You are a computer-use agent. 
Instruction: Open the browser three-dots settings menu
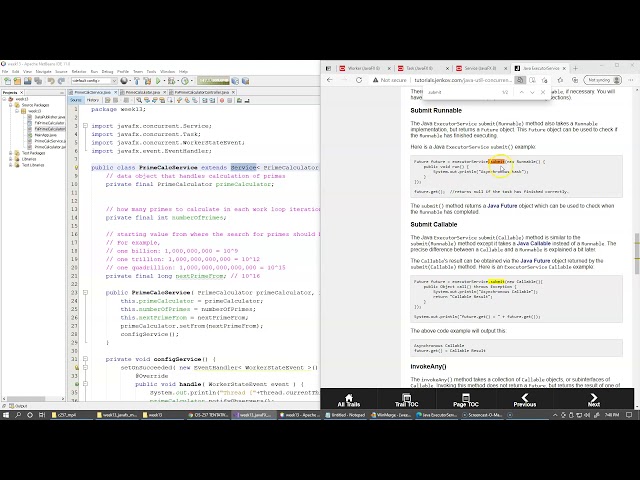[x=631, y=80]
